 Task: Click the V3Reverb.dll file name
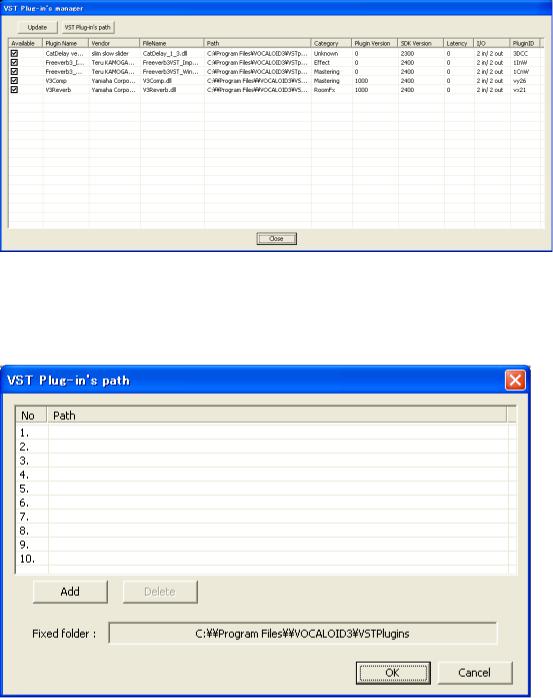(159, 90)
